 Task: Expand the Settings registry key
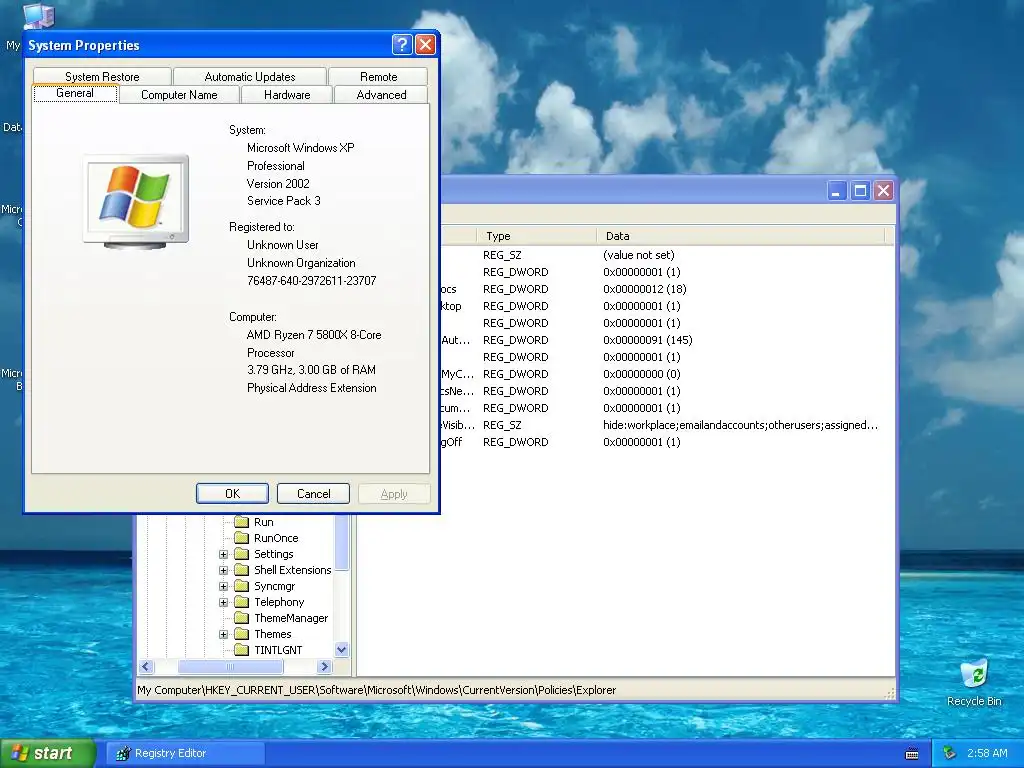[x=223, y=554]
